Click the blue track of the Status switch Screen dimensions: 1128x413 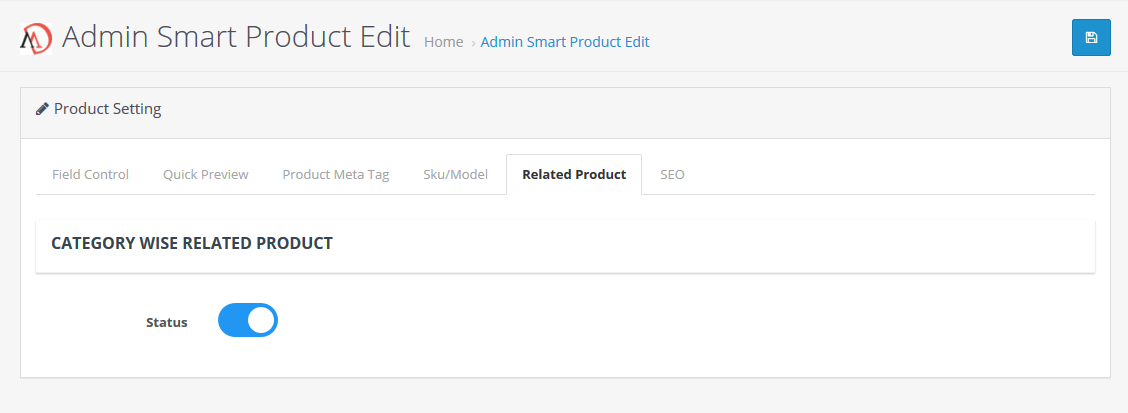tap(232, 319)
